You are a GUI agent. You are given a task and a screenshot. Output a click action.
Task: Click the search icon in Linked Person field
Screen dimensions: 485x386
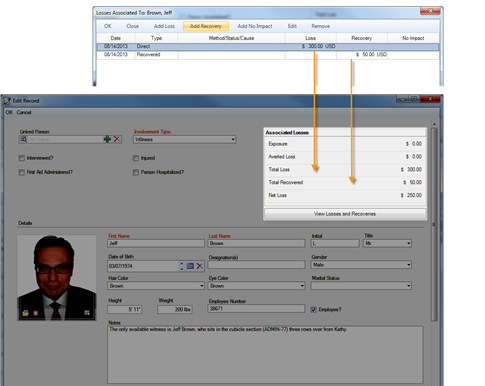24,139
